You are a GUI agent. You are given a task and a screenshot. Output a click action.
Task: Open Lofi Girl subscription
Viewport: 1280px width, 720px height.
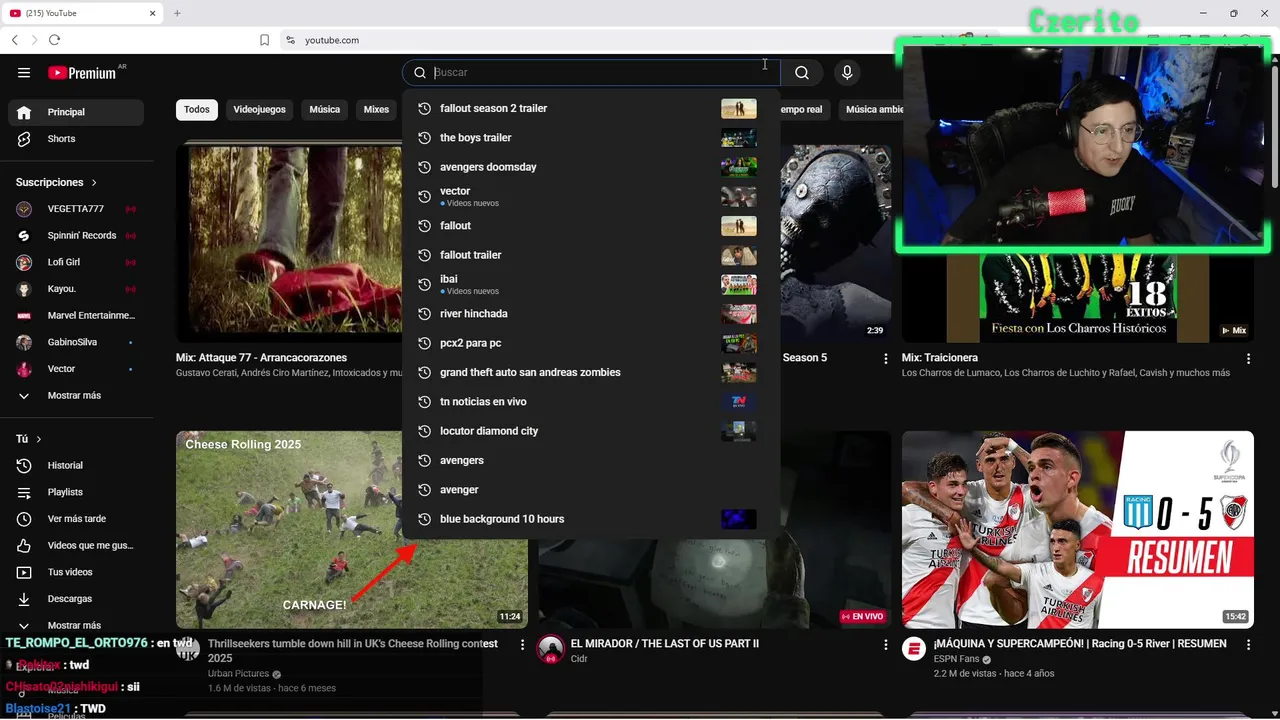point(76,262)
